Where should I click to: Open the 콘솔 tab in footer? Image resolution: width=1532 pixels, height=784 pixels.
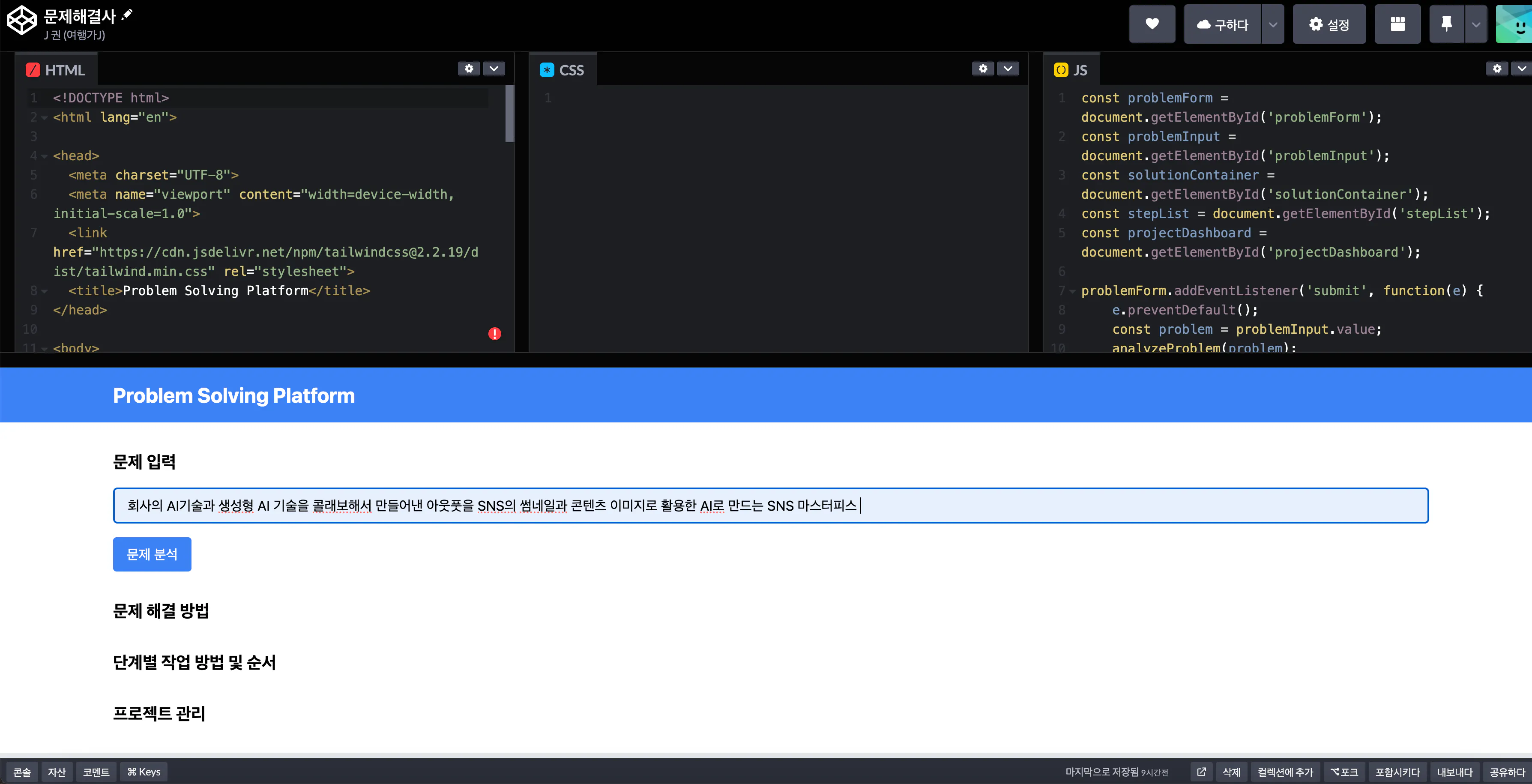click(x=22, y=772)
